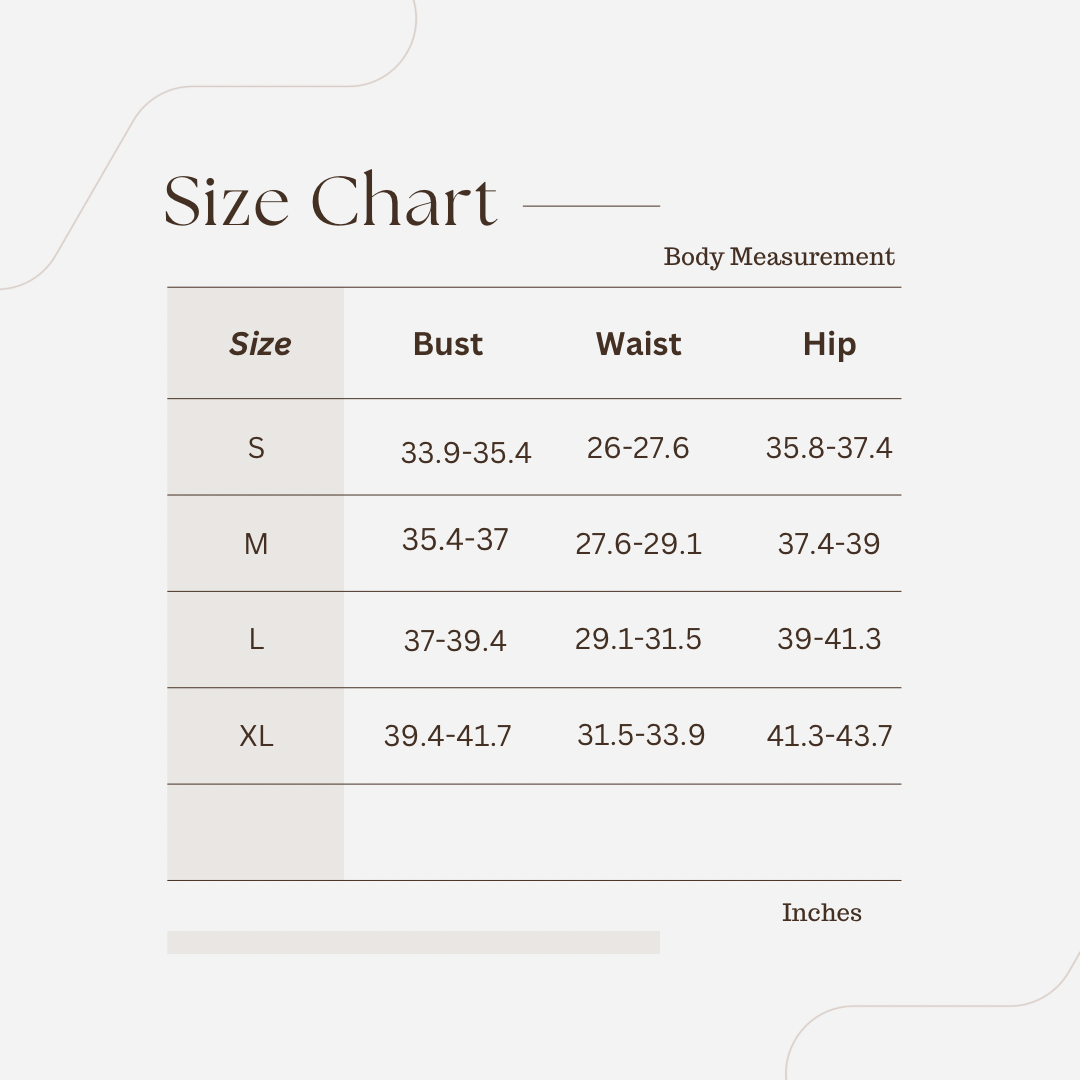
Task: Click waist value 27.6-29.1
Action: pos(638,544)
